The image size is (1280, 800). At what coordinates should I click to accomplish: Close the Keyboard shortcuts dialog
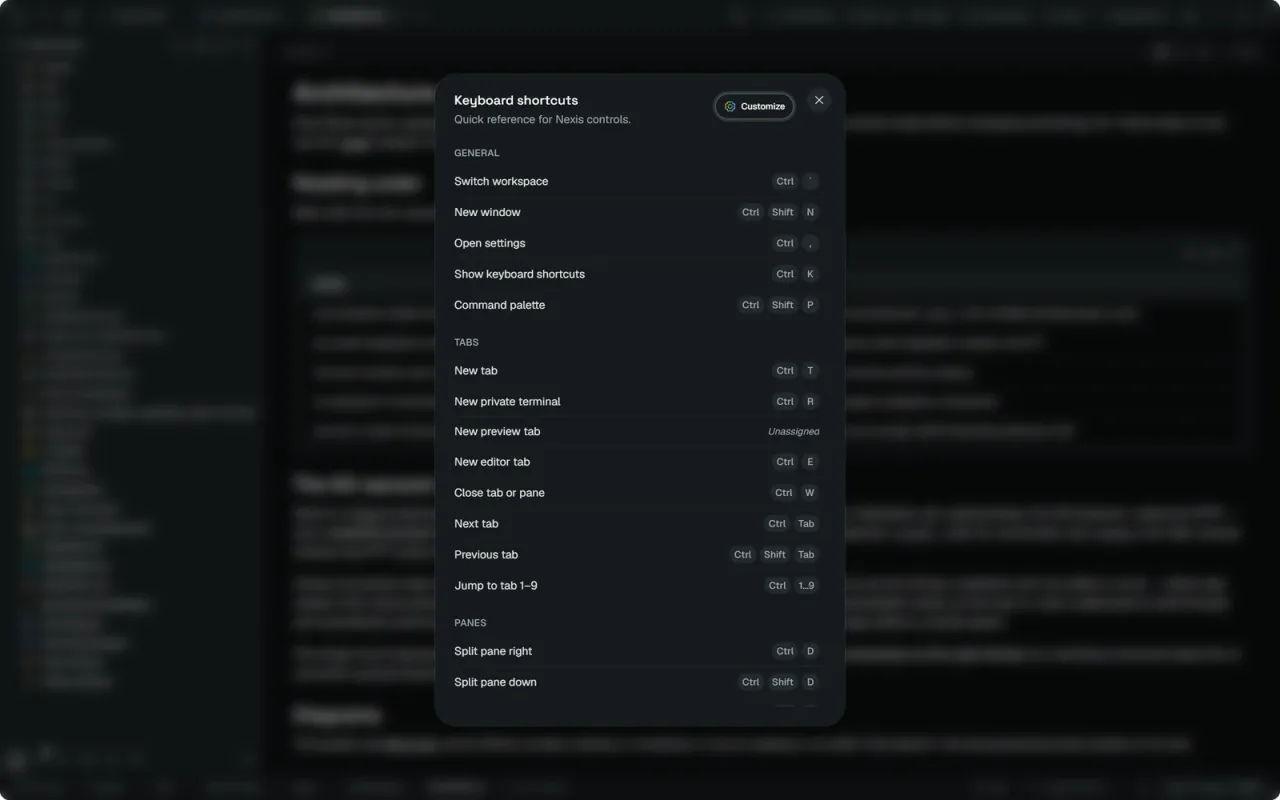819,100
